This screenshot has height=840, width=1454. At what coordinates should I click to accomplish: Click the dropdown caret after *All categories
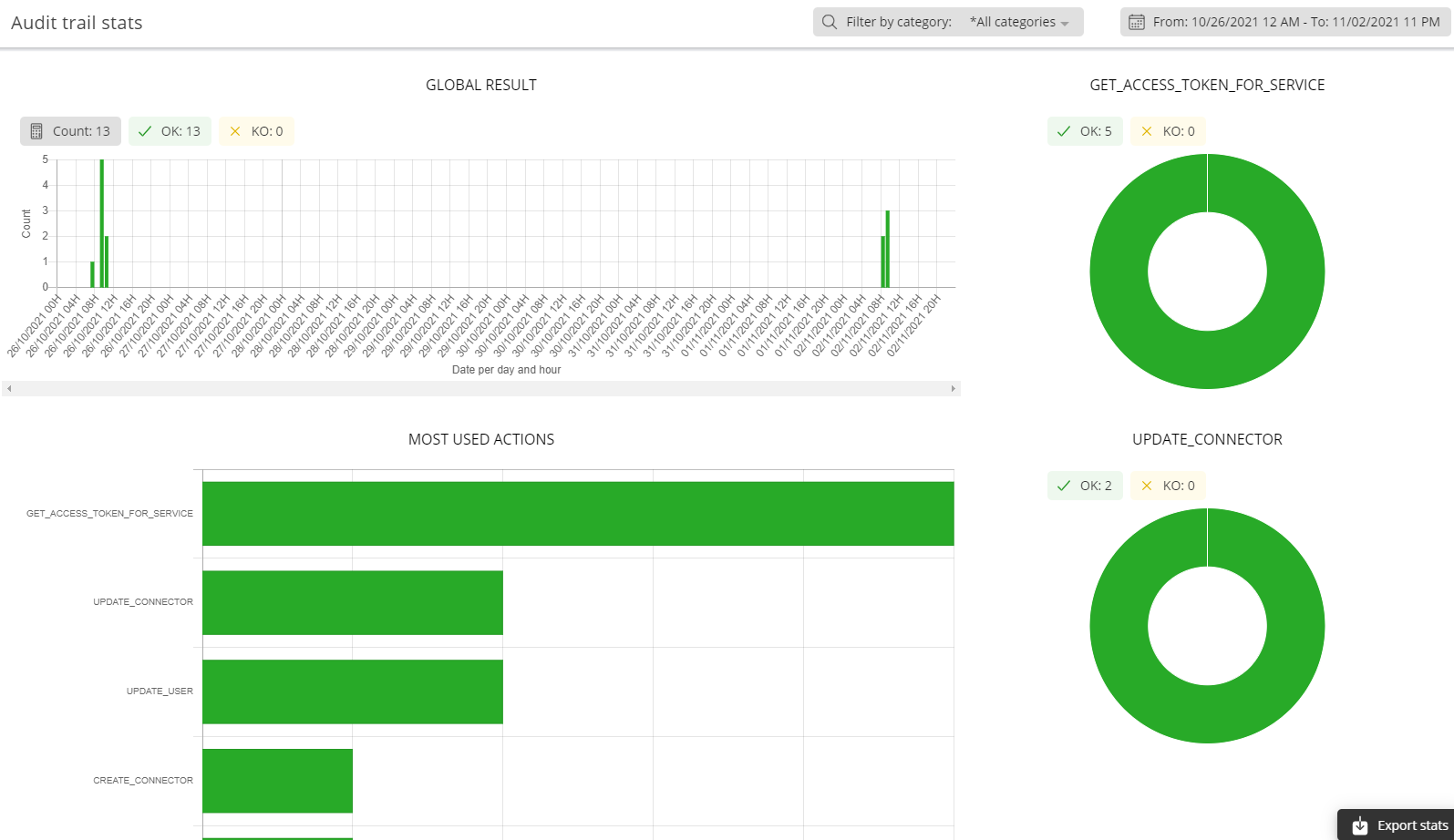[x=1065, y=24]
